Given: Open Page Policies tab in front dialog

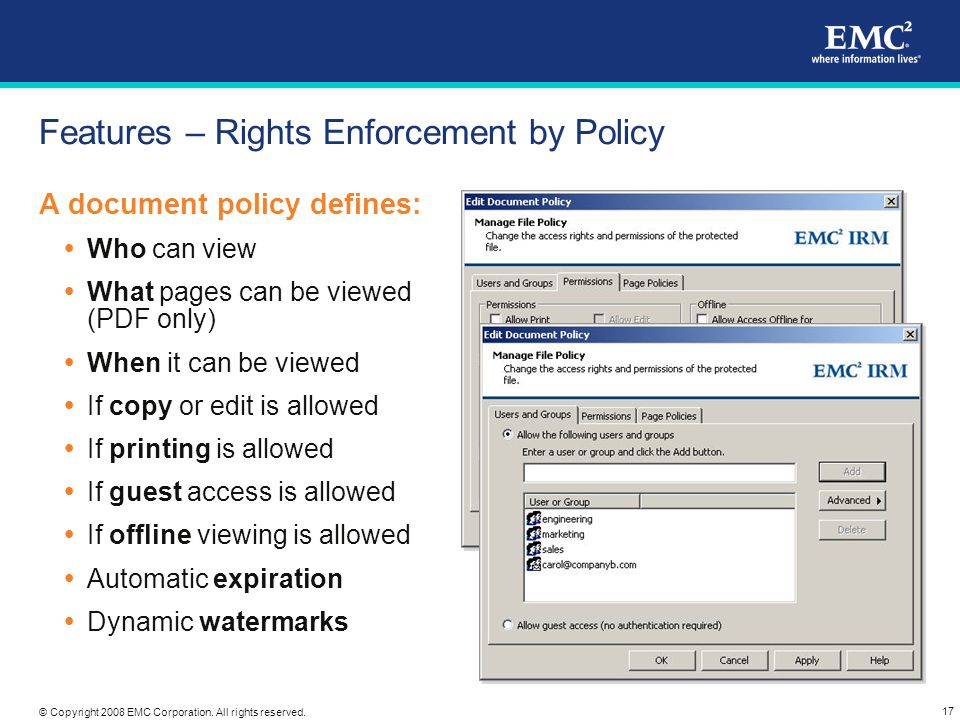Looking at the screenshot, I should pos(669,416).
